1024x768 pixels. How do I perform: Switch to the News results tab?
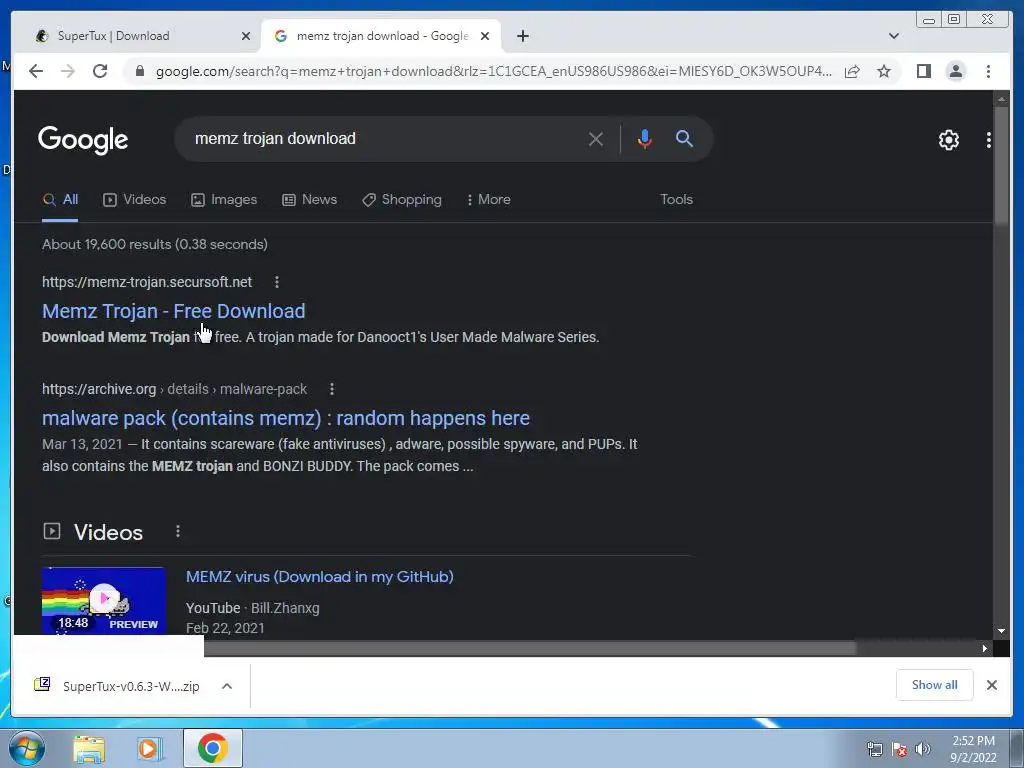coord(310,200)
